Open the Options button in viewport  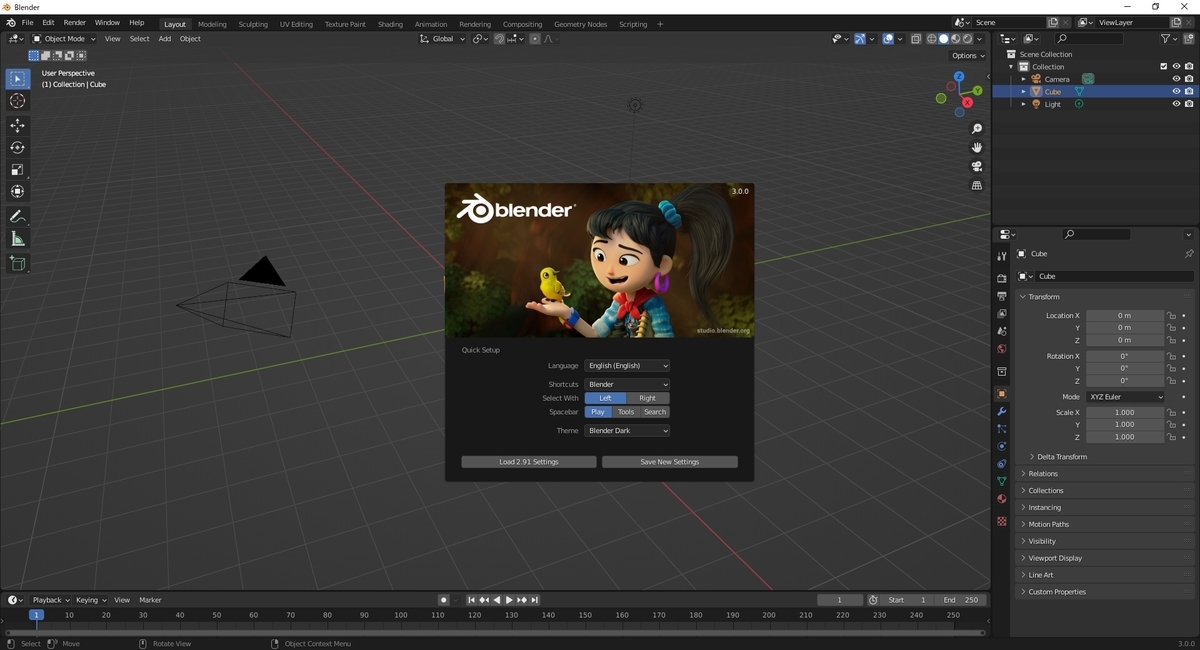click(967, 56)
